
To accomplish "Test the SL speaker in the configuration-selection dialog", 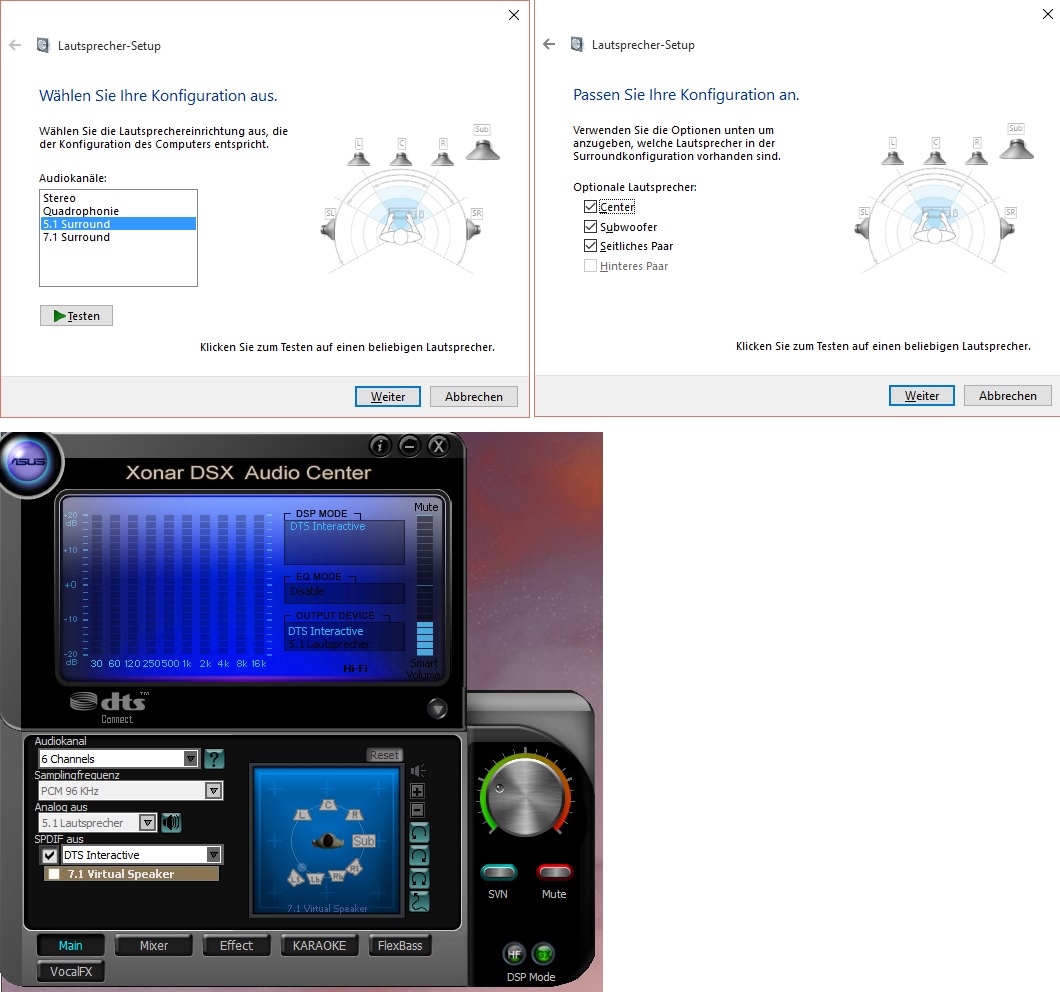I will point(329,225).
